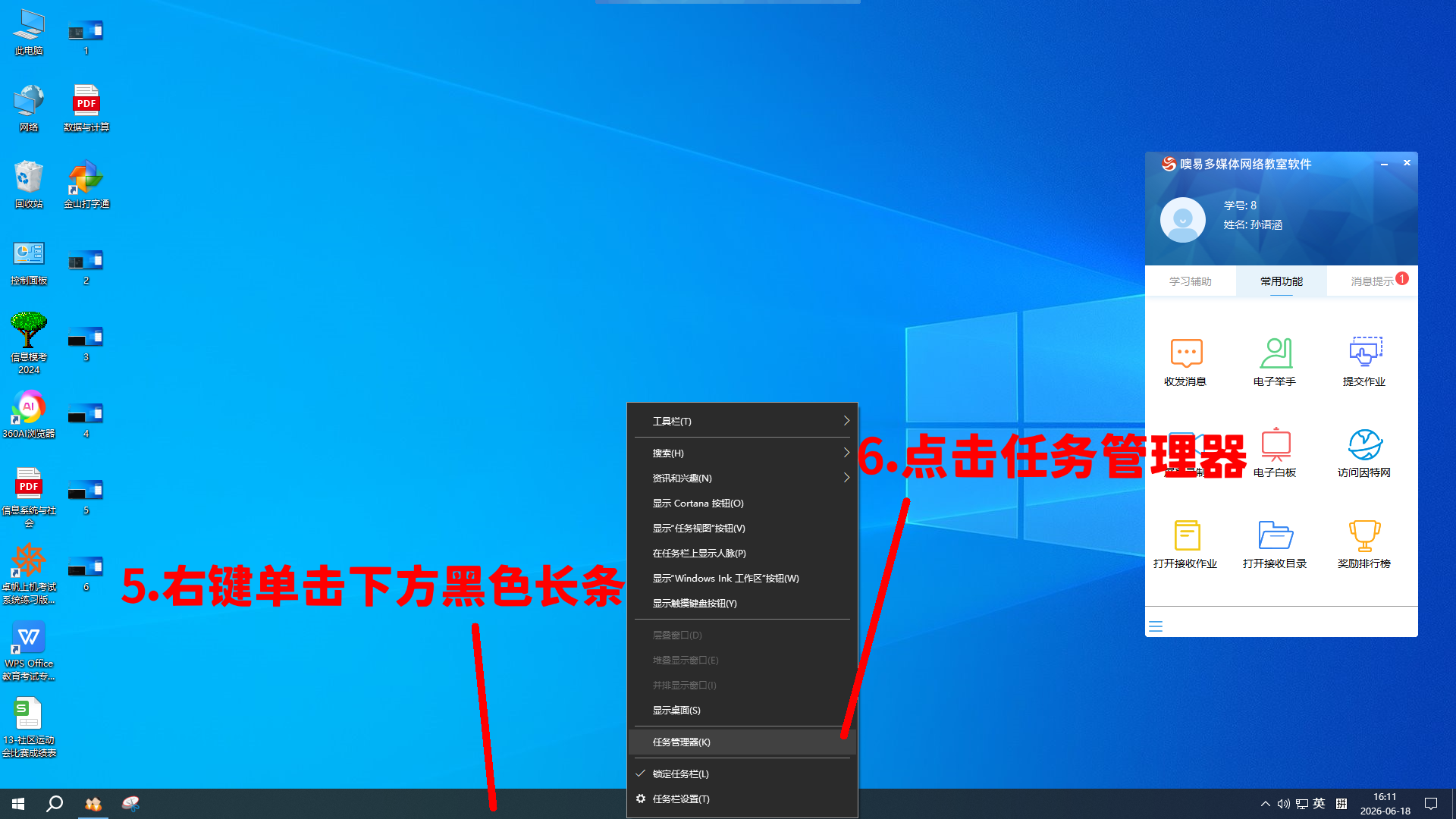This screenshot has width=1456, height=819.
Task: Select the 此电脑 desktop icon
Action: tap(29, 33)
